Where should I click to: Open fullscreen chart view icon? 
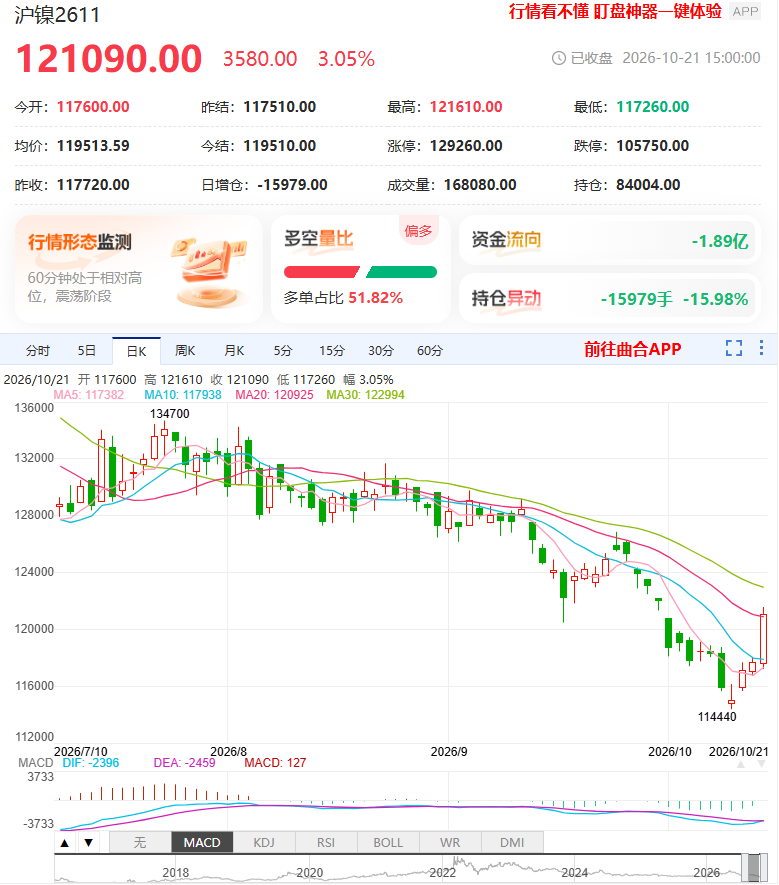click(734, 348)
